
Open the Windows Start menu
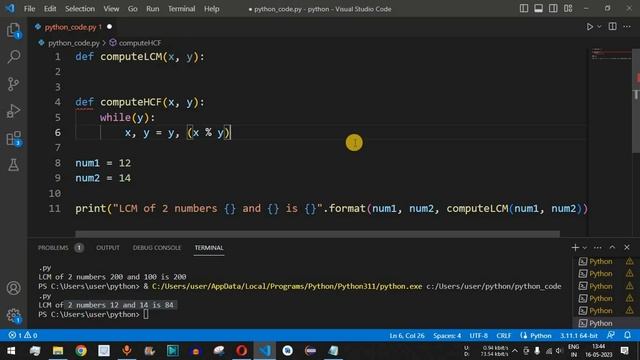click(x=11, y=351)
